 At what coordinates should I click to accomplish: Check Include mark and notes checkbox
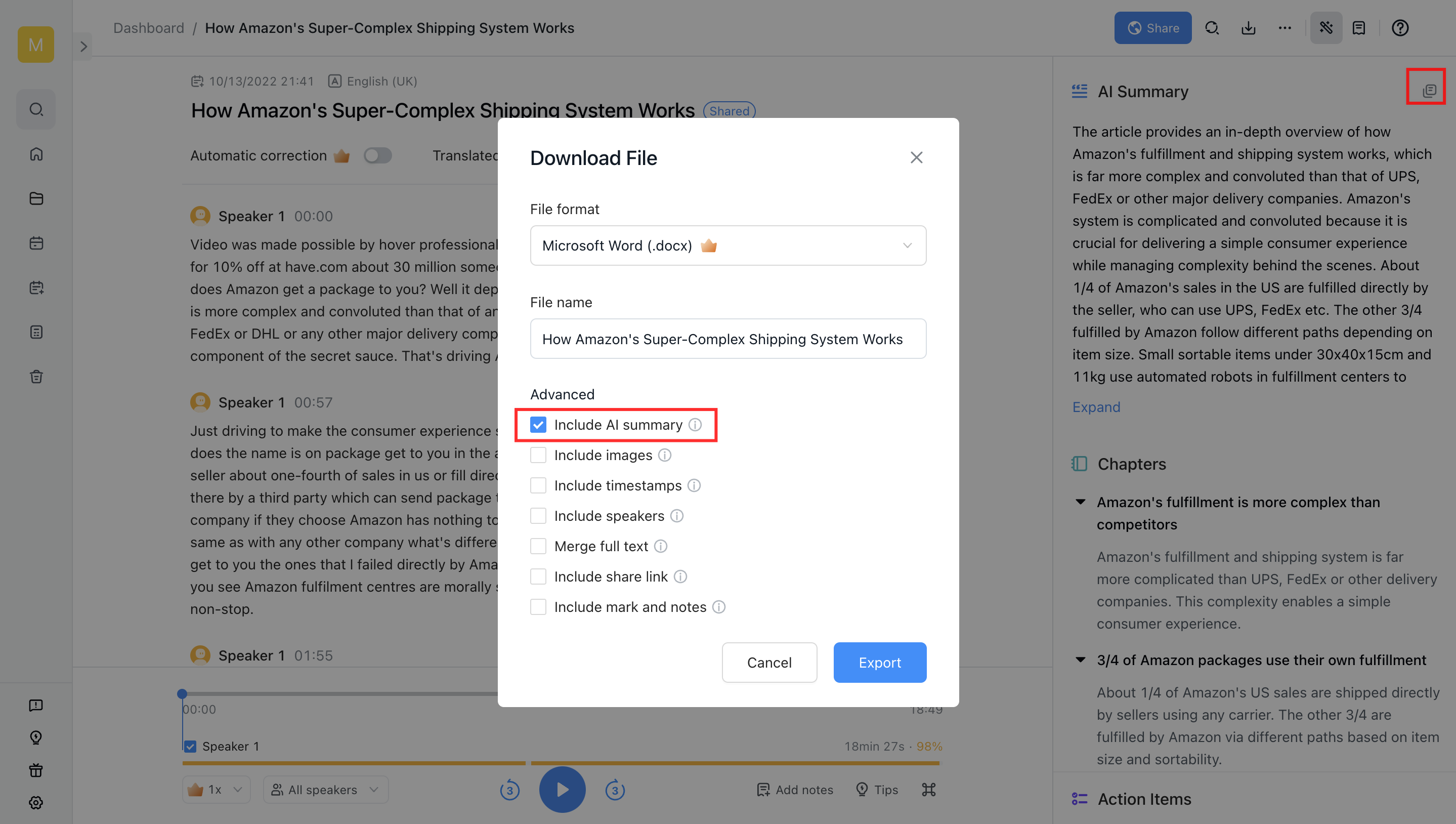pos(538,607)
